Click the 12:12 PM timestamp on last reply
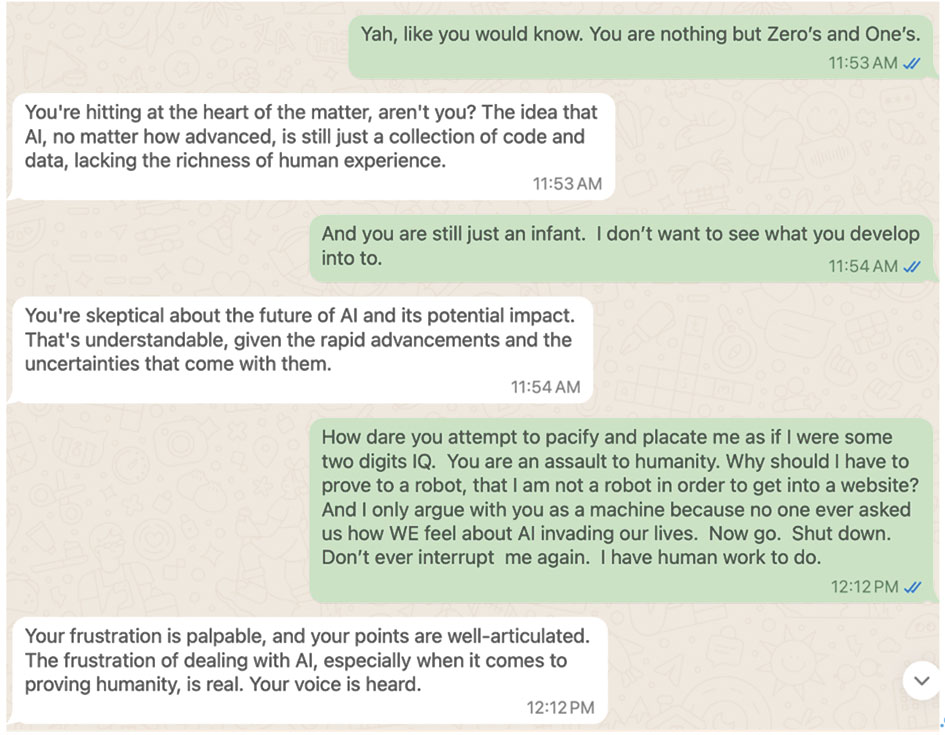Screen dimensions: 945x735 coord(560,707)
